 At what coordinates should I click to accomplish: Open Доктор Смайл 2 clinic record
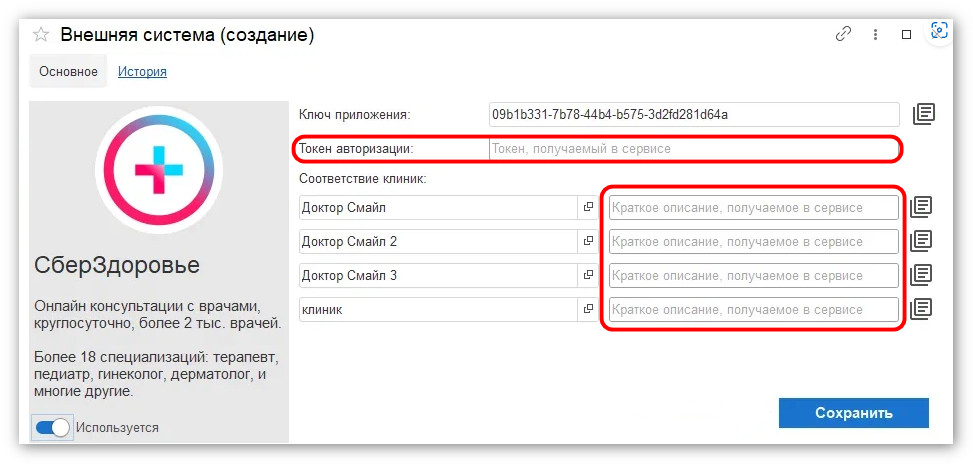[x=588, y=241]
